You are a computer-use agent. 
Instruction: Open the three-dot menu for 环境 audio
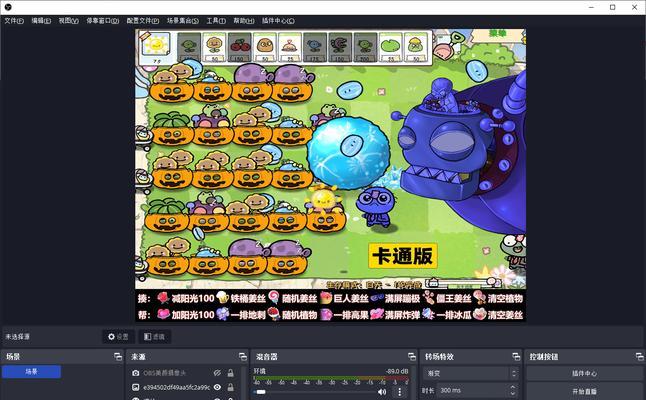tap(399, 392)
